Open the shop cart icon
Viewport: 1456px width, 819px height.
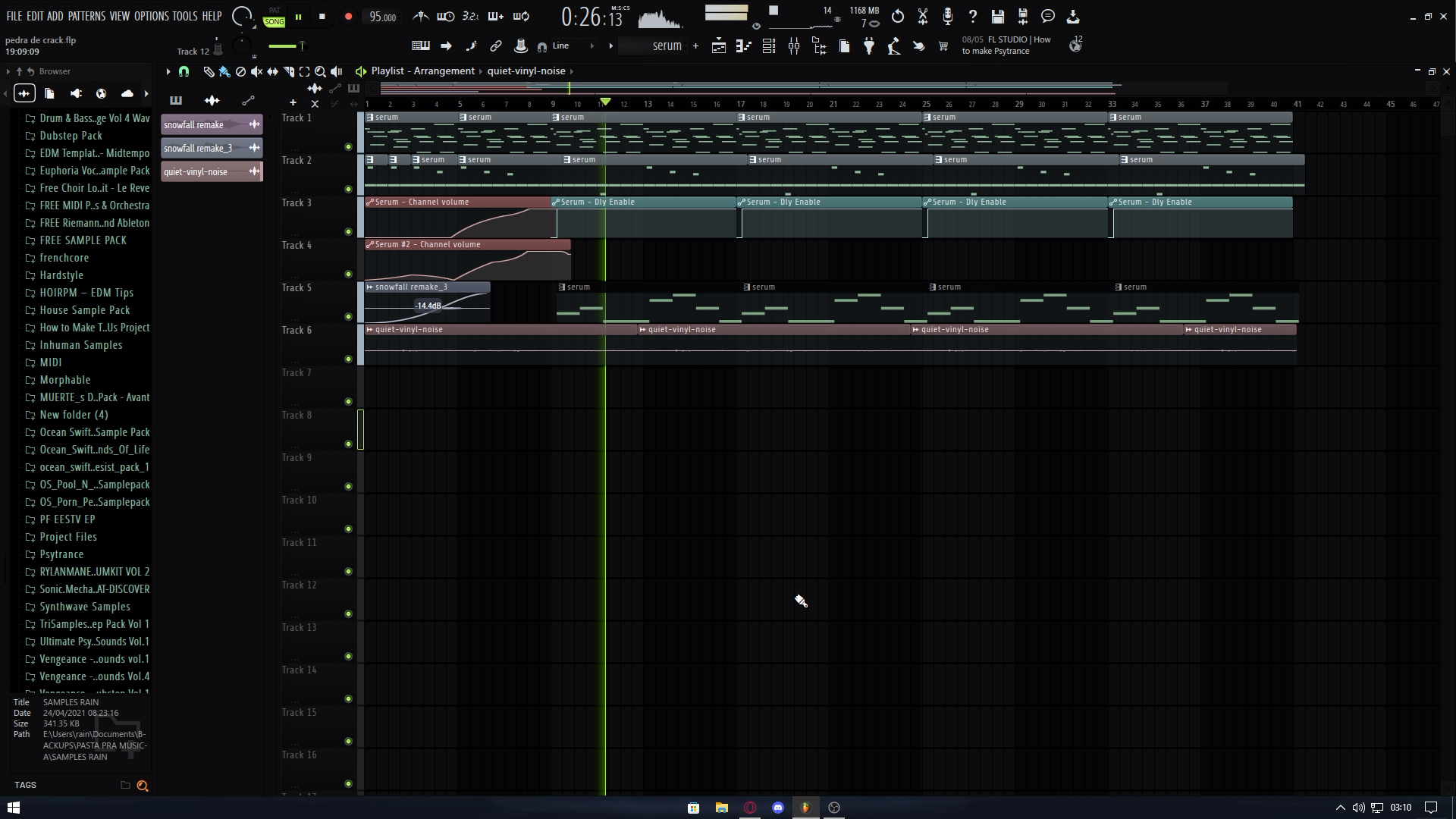tap(943, 46)
